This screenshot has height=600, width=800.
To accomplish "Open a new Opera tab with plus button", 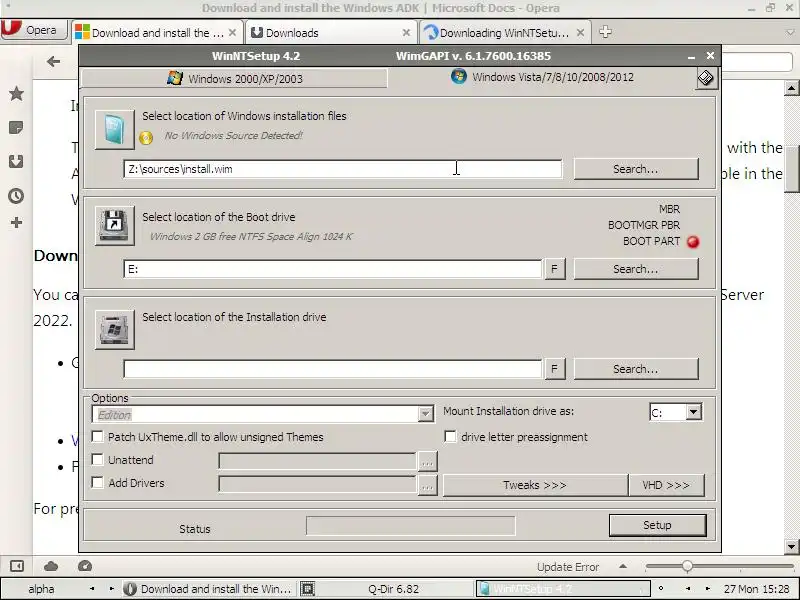I will 605,32.
